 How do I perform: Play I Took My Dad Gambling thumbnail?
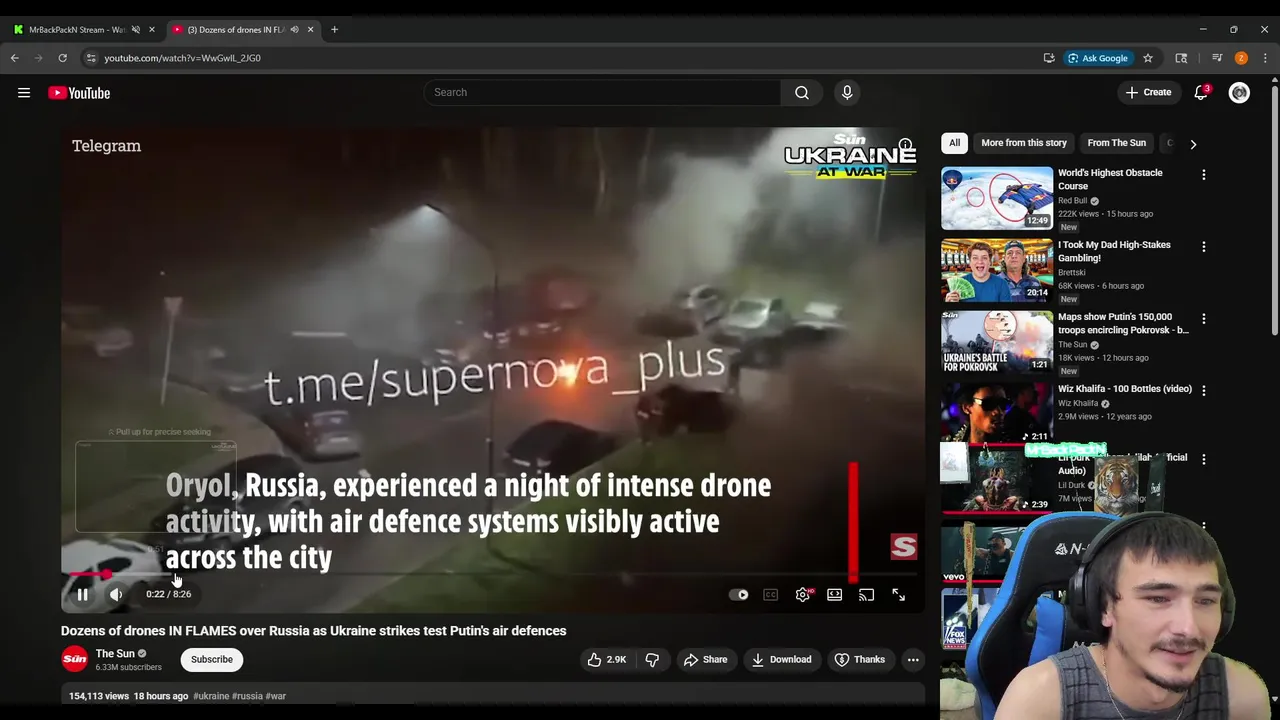[997, 270]
